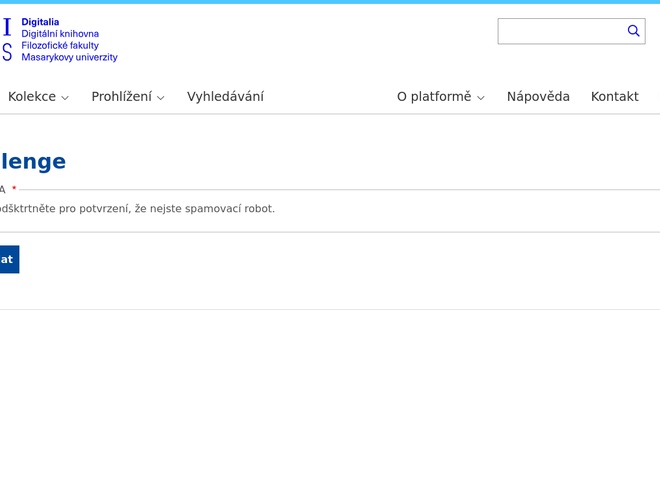Click the Challenge page heading

tap(32, 161)
